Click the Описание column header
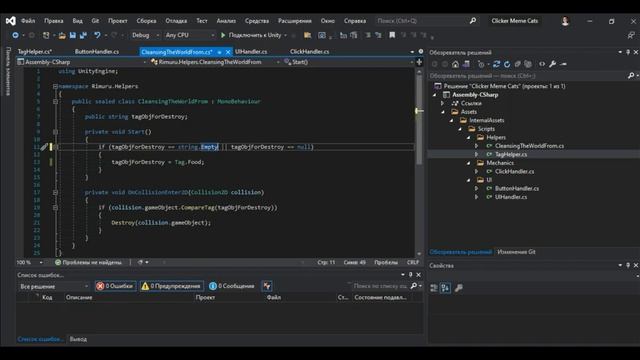The image size is (640, 360). (x=79, y=298)
